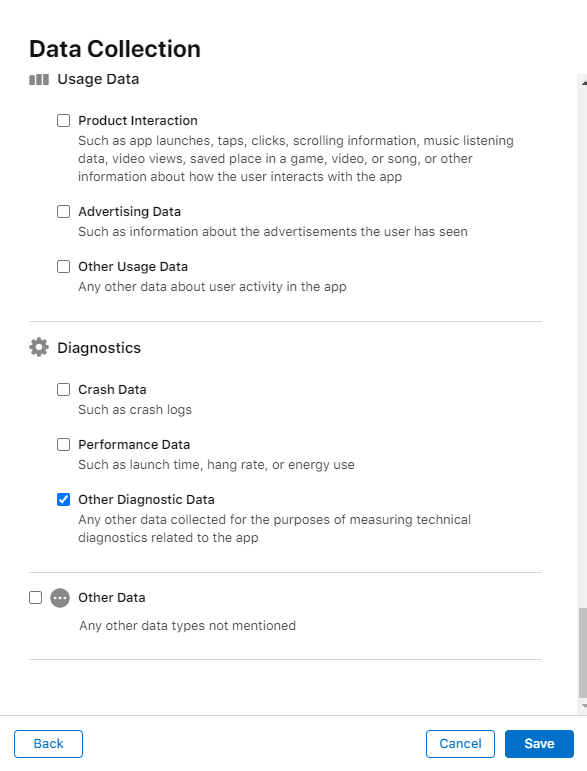
Task: Click the Save button
Action: pos(539,743)
